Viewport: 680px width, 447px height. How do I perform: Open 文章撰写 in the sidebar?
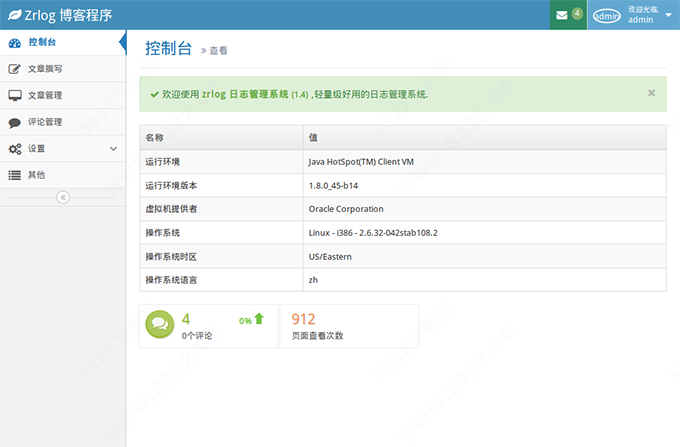coord(46,69)
